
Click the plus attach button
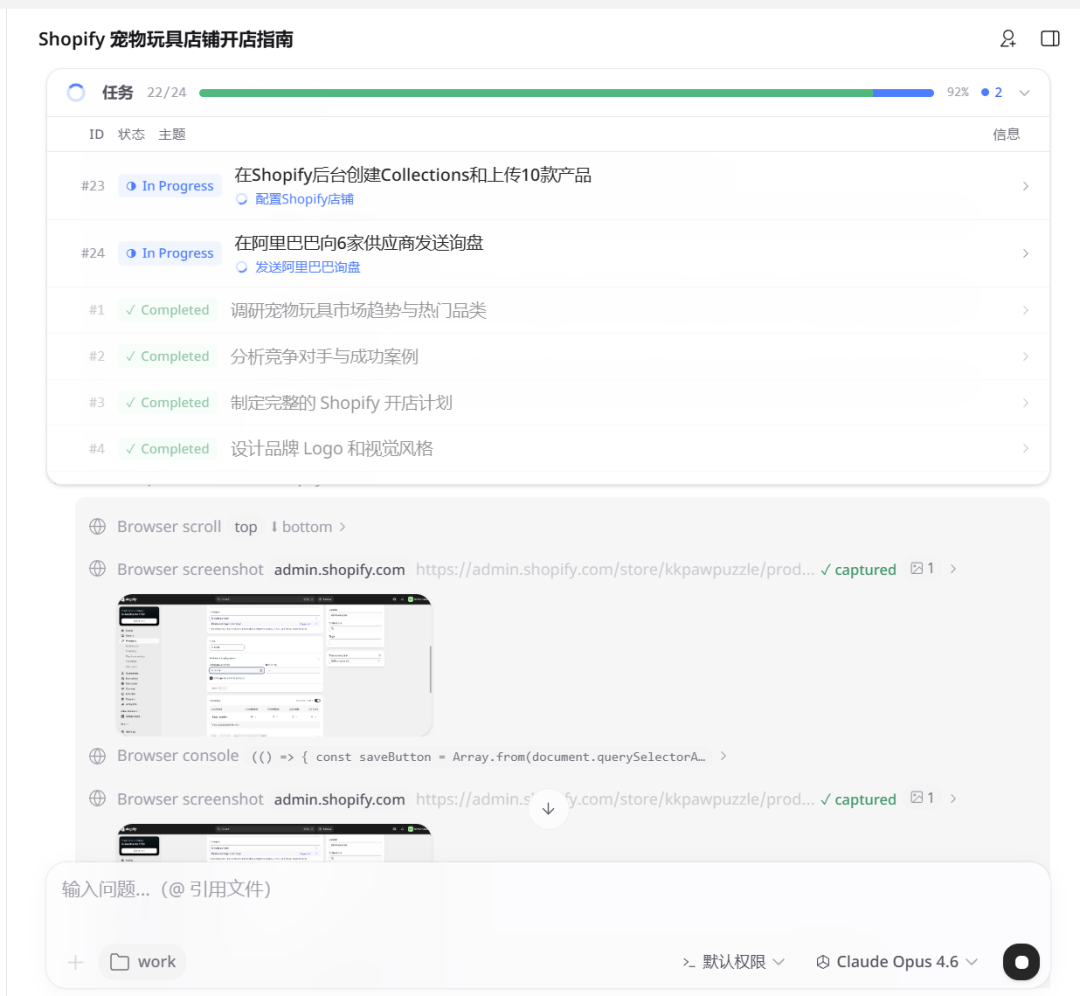tap(76, 962)
